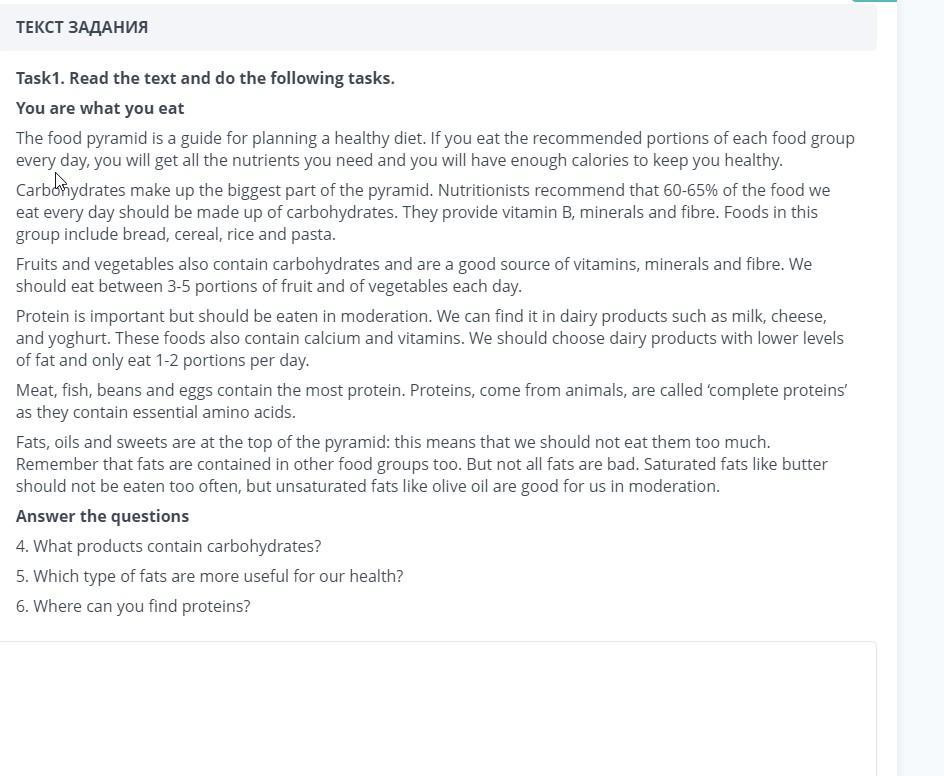The width and height of the screenshot is (944, 776).
Task: Click question 6 'Where can you find proteins?'
Action: pos(133,606)
